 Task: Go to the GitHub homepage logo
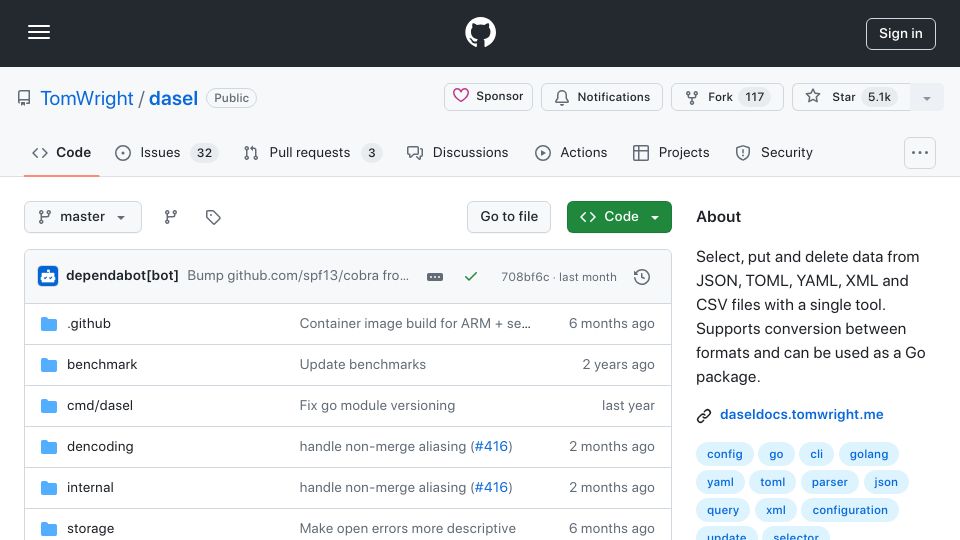[x=480, y=32]
